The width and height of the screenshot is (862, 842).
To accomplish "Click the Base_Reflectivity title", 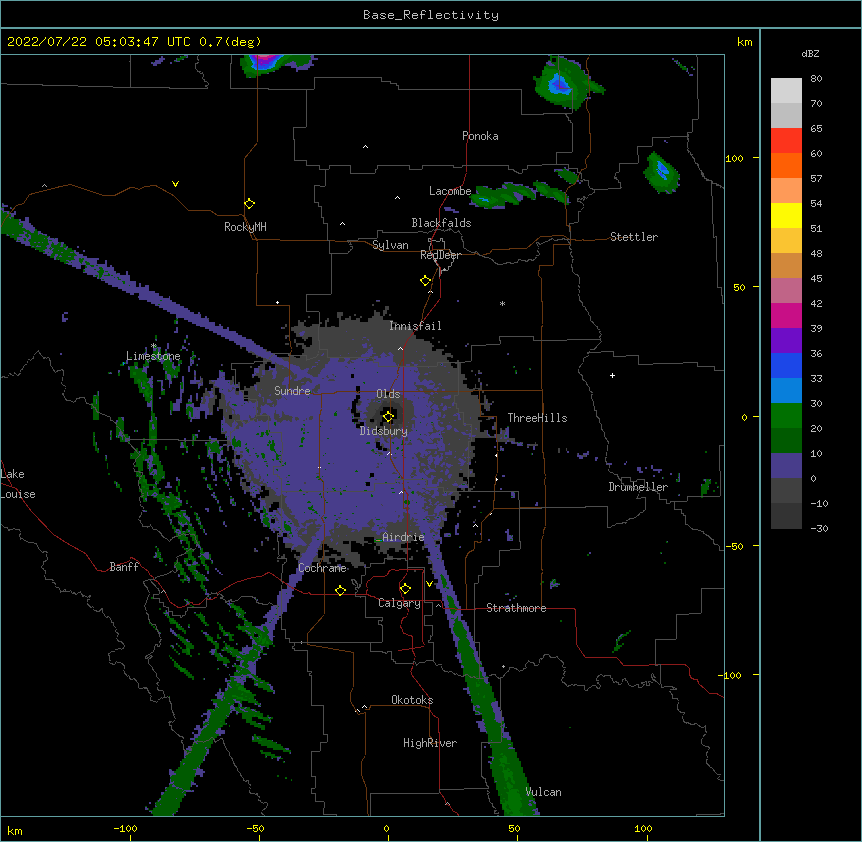I will tap(431, 15).
